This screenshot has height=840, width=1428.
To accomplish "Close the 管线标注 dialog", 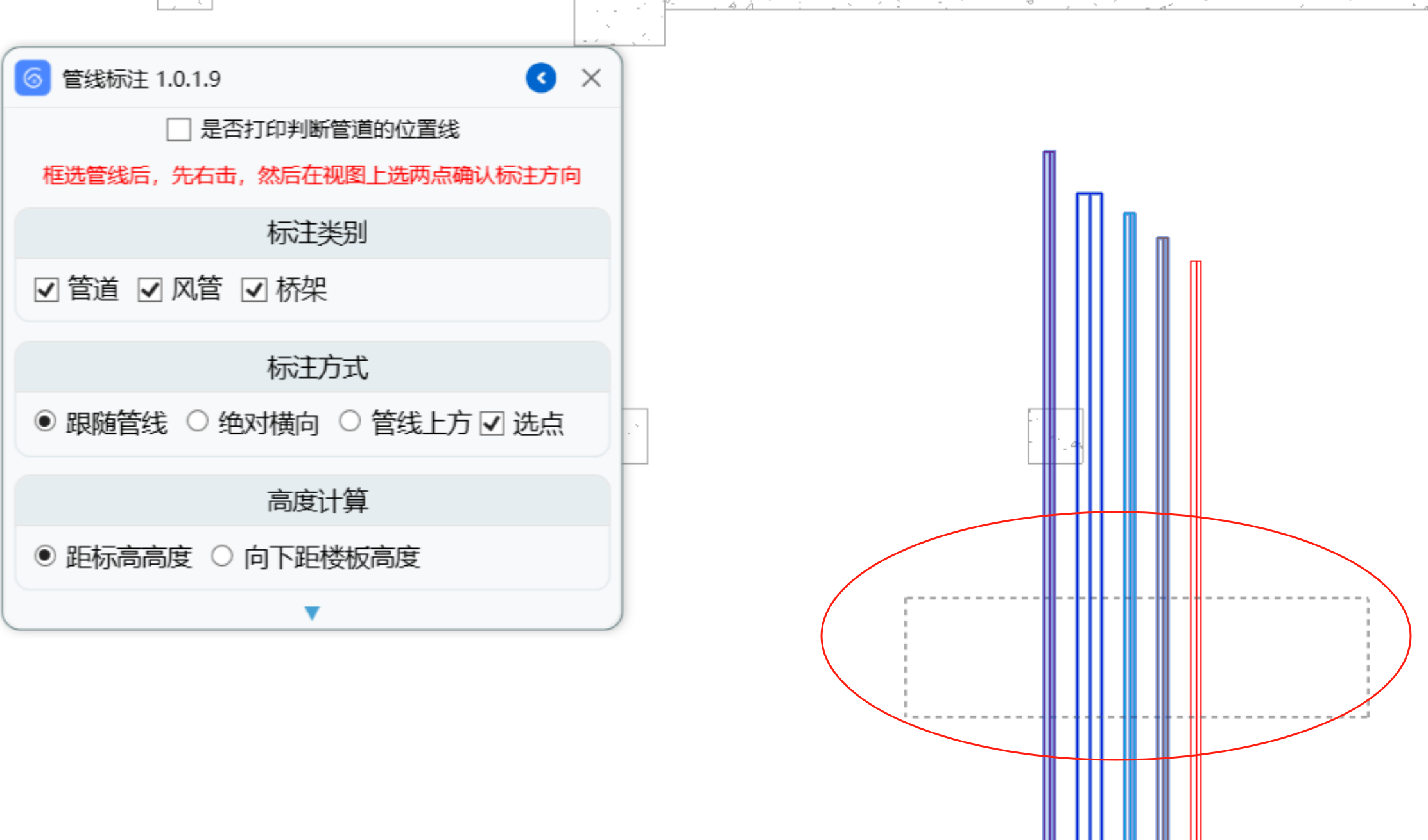I will click(x=591, y=78).
